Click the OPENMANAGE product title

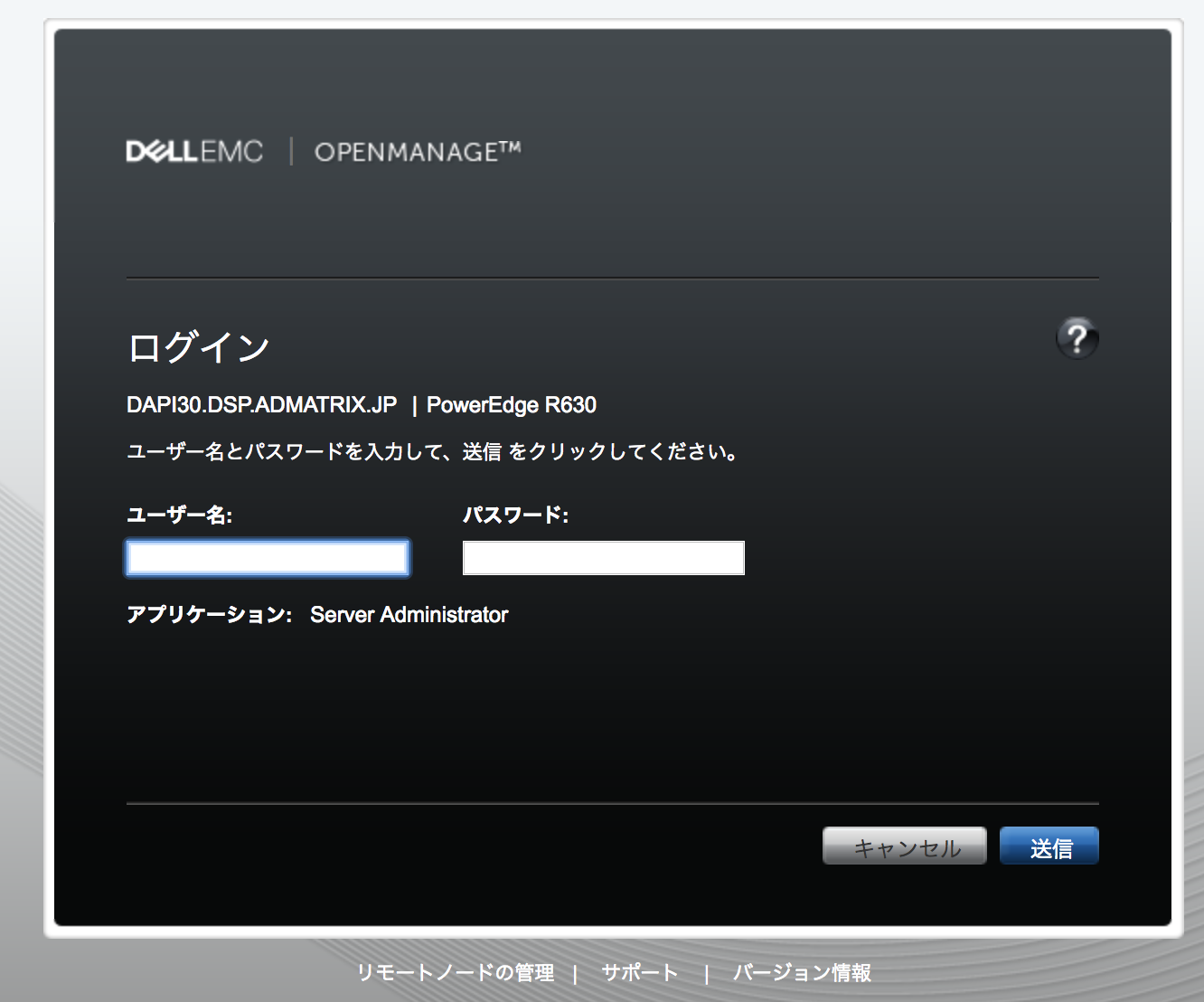418,151
